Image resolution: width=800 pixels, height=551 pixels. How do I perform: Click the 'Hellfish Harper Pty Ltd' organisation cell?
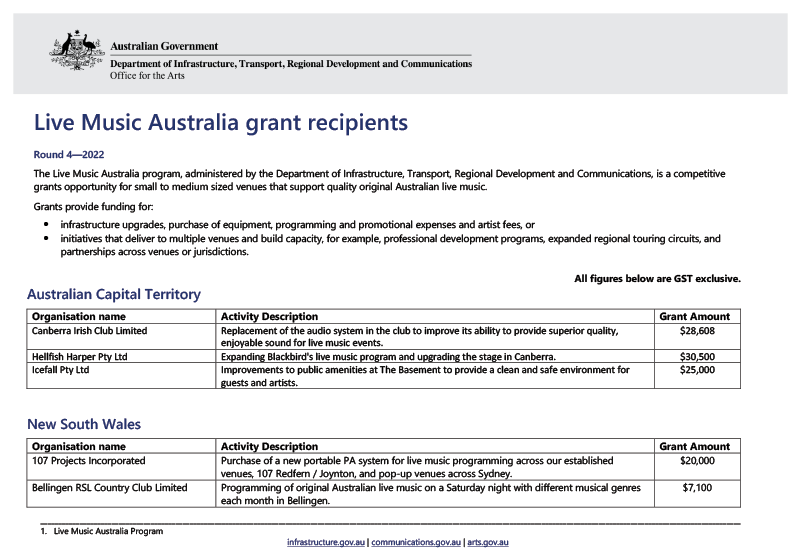pyautogui.click(x=82, y=357)
